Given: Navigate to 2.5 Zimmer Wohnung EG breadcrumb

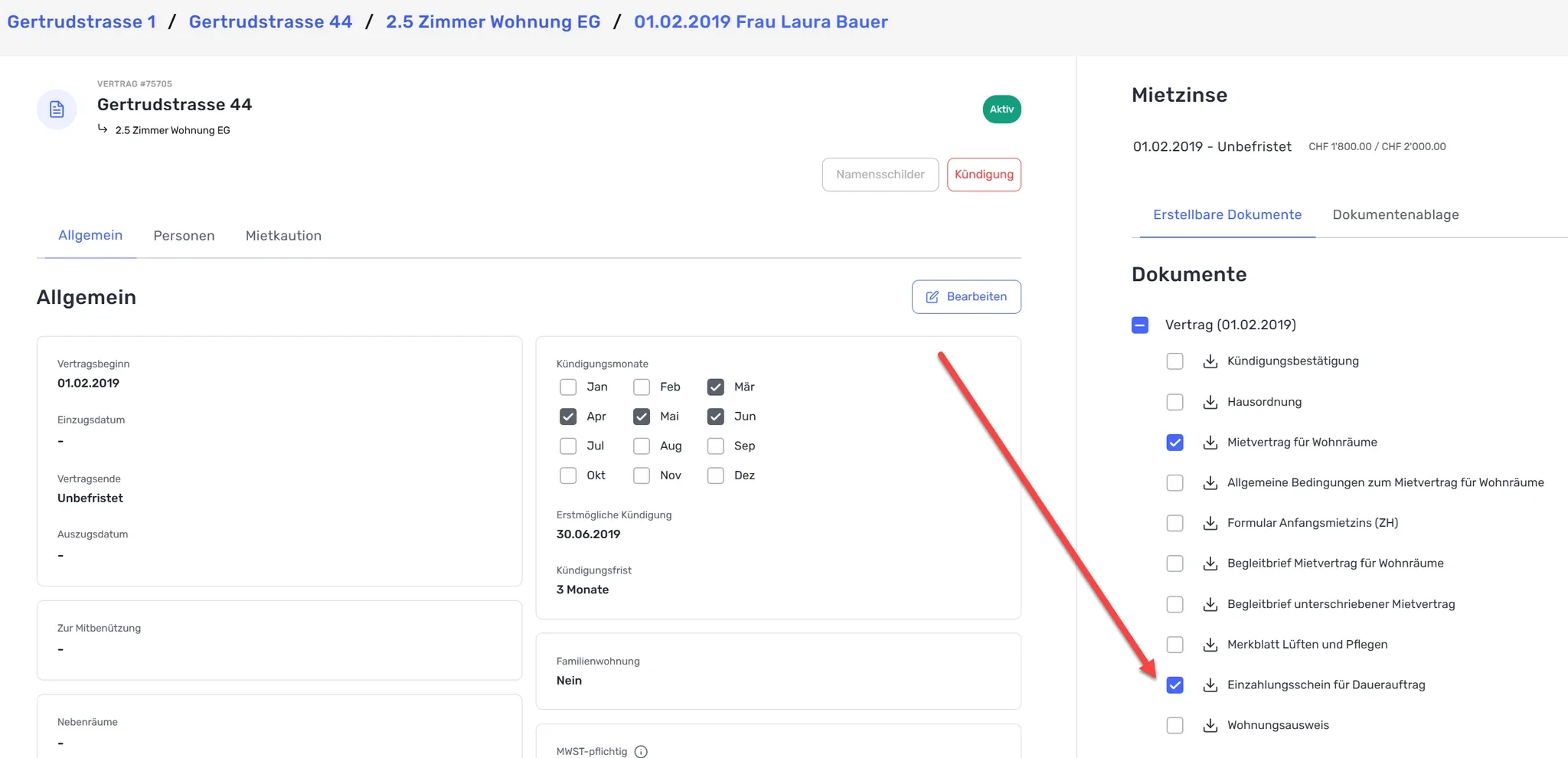Looking at the screenshot, I should tap(493, 22).
